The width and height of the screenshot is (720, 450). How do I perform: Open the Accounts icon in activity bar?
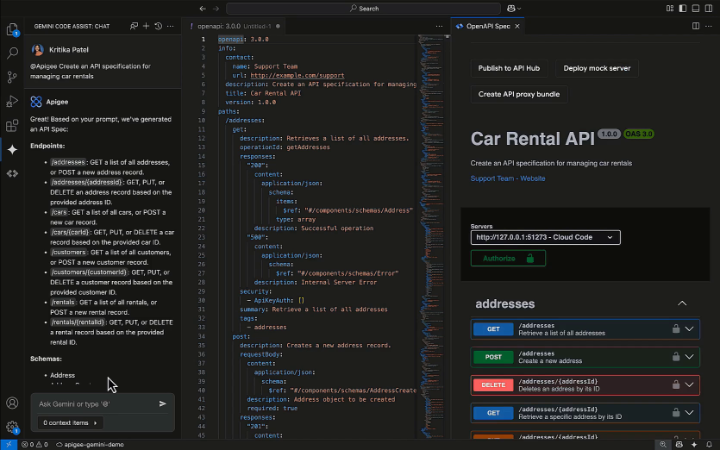point(12,403)
